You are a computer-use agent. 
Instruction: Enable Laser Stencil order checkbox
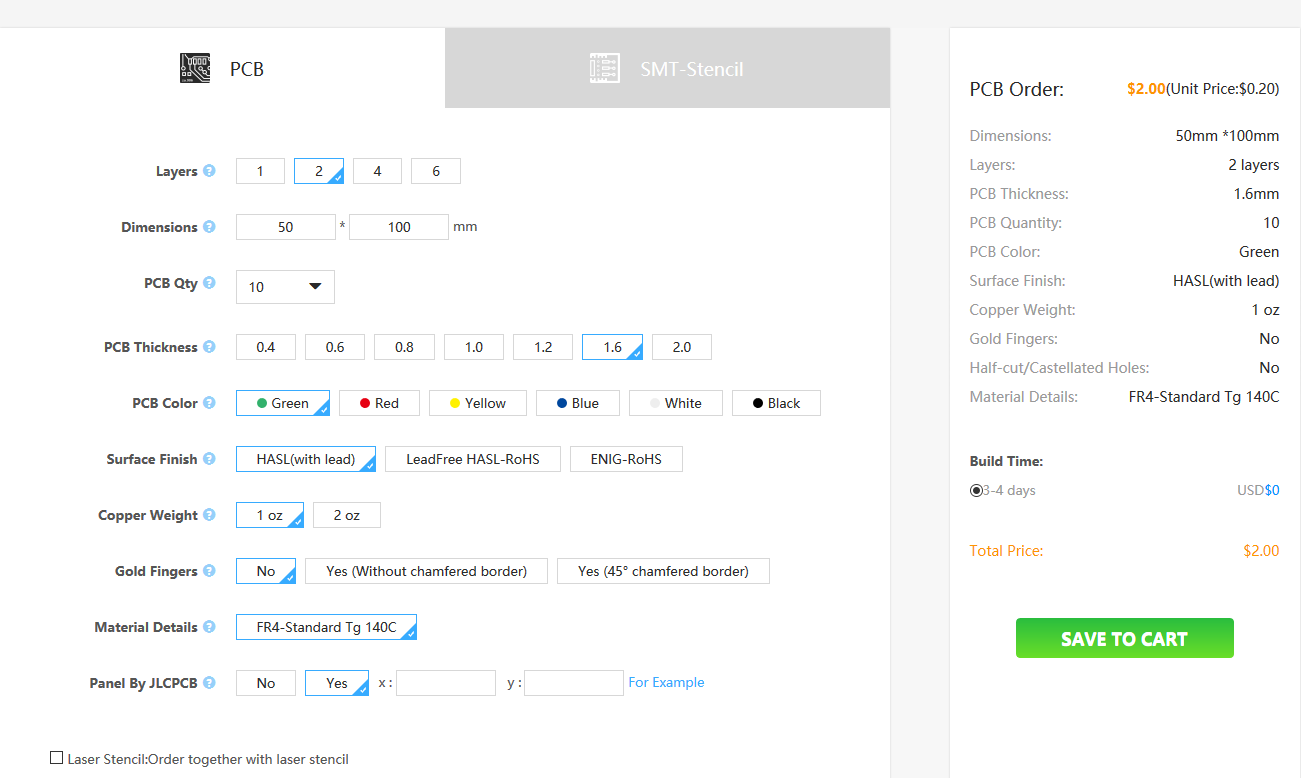(57, 758)
